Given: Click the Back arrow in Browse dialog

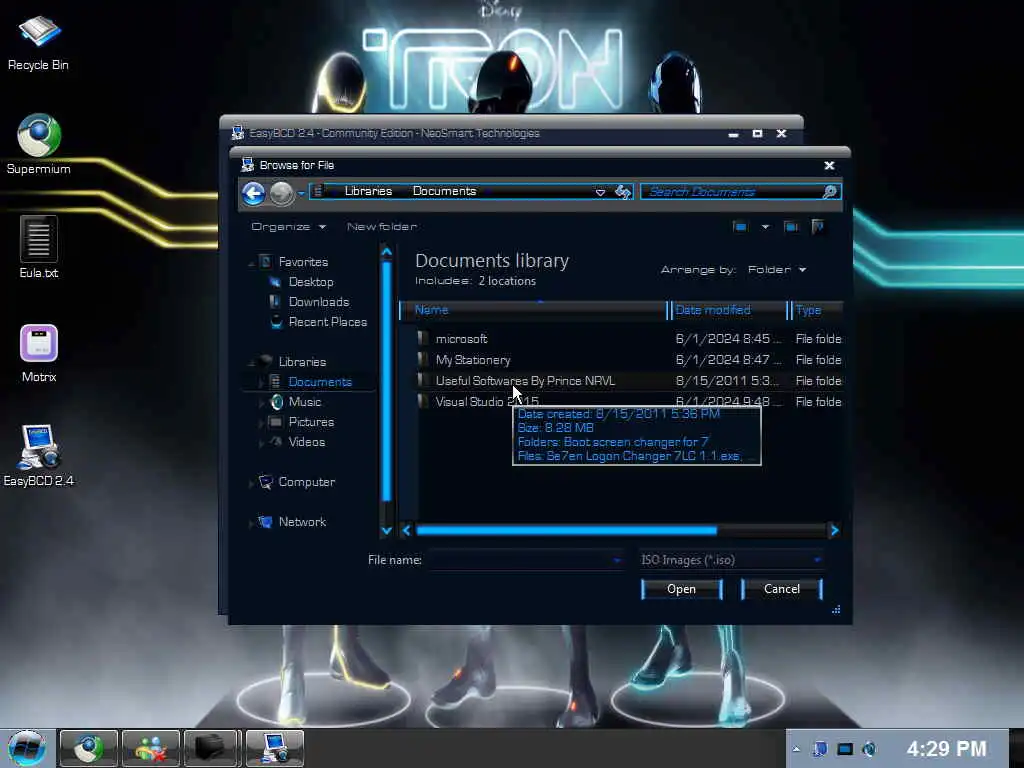Looking at the screenshot, I should tap(253, 193).
